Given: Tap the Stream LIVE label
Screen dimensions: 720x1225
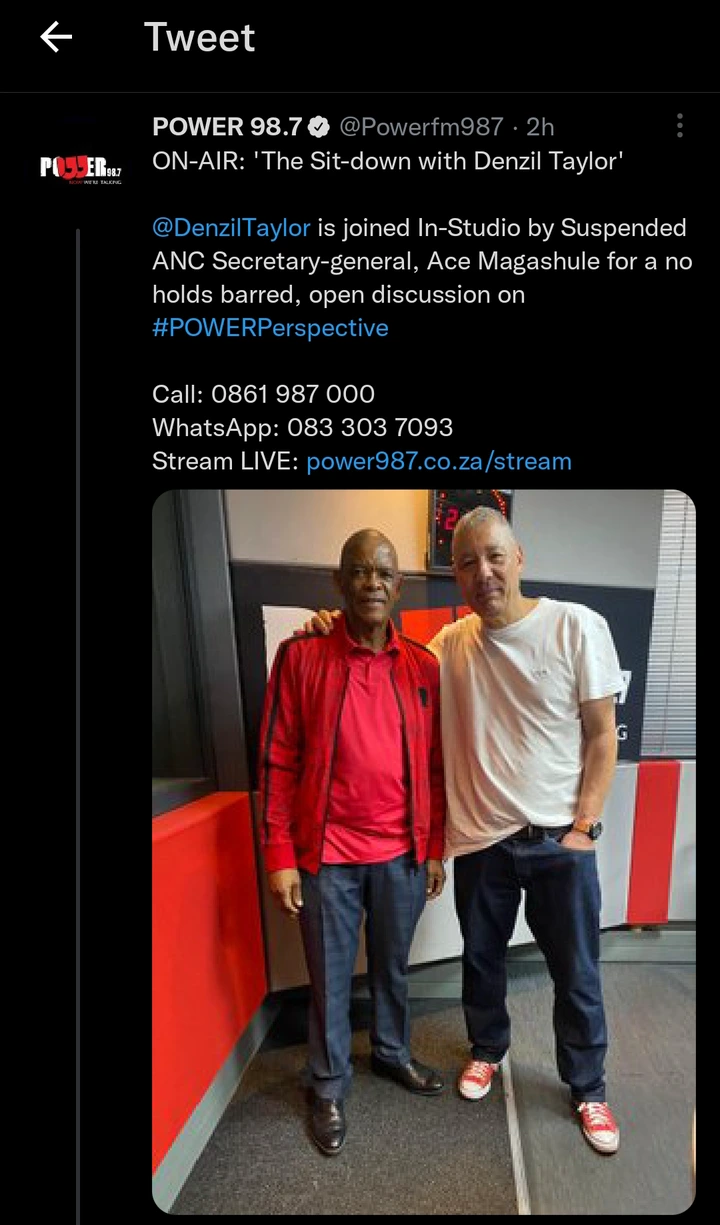Looking at the screenshot, I should pyautogui.click(x=226, y=461).
